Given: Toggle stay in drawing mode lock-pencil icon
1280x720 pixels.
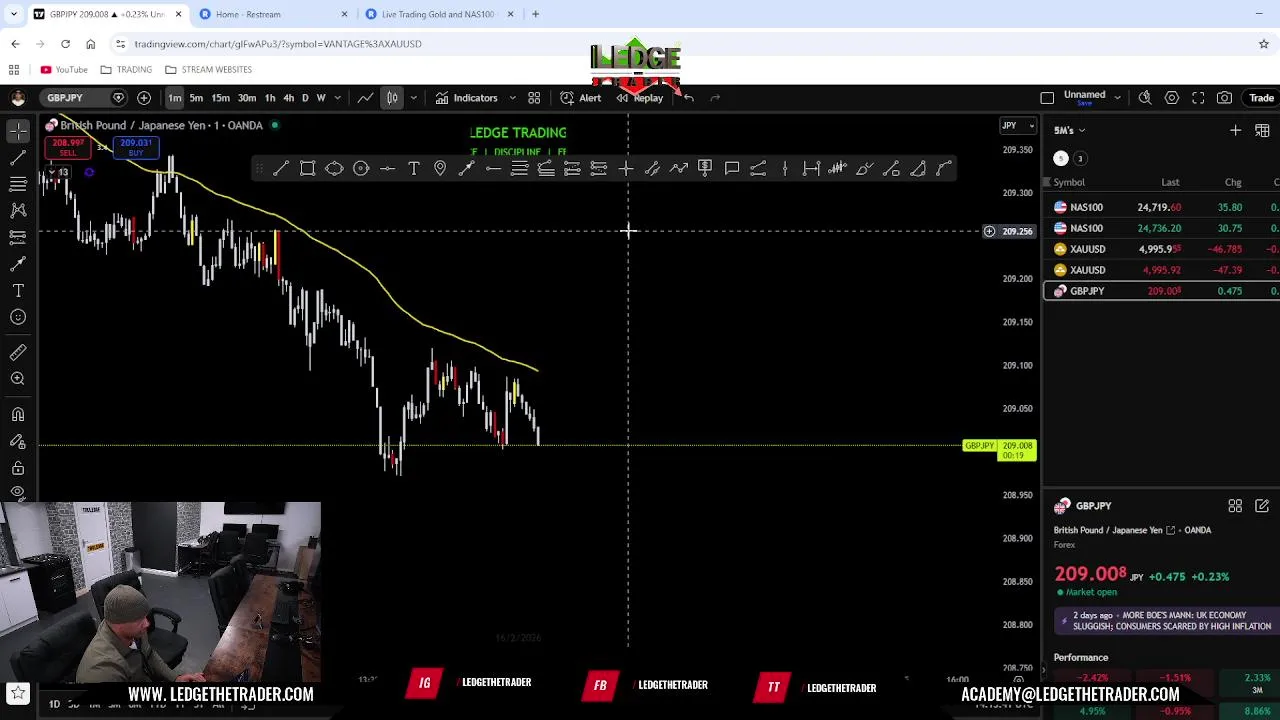Looking at the screenshot, I should tap(18, 441).
